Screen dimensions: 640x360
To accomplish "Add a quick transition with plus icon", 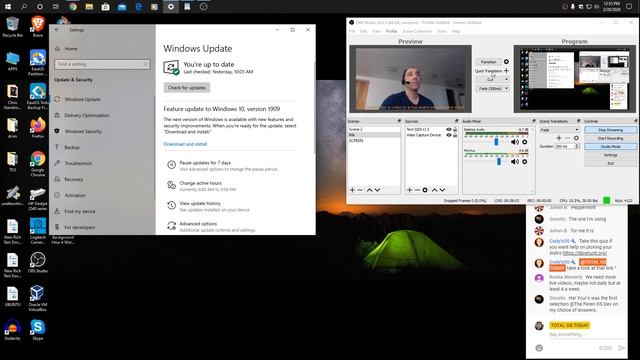I will point(506,71).
